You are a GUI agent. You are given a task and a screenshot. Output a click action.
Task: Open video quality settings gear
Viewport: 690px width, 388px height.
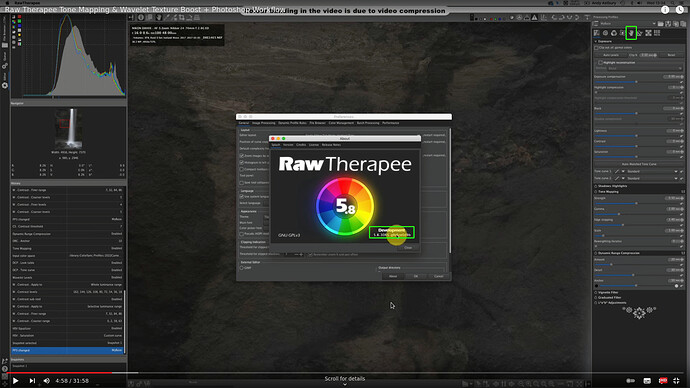point(663,381)
